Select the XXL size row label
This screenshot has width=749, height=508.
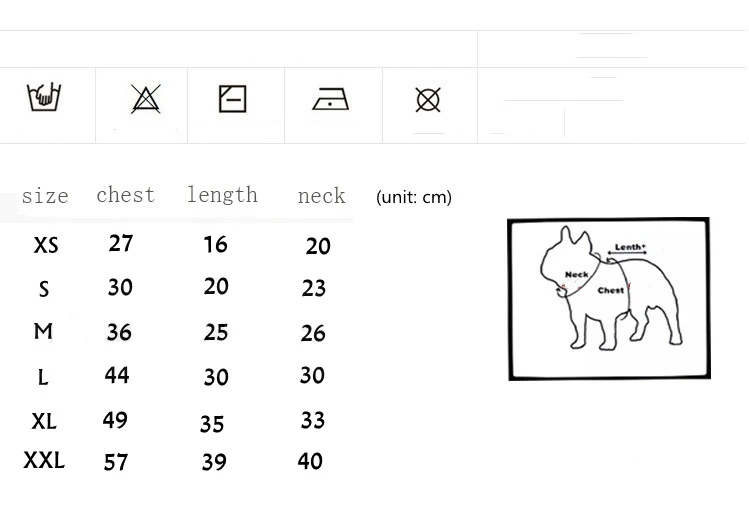click(44, 460)
